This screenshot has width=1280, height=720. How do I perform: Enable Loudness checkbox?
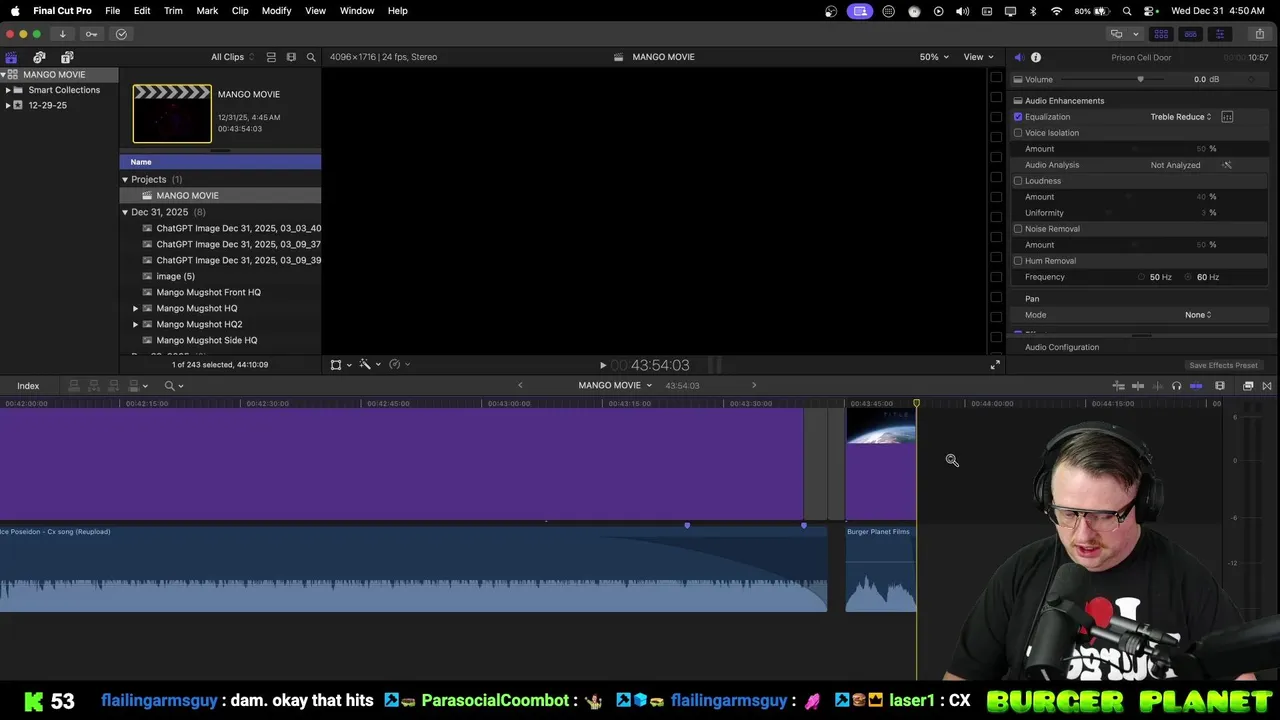tap(1018, 181)
